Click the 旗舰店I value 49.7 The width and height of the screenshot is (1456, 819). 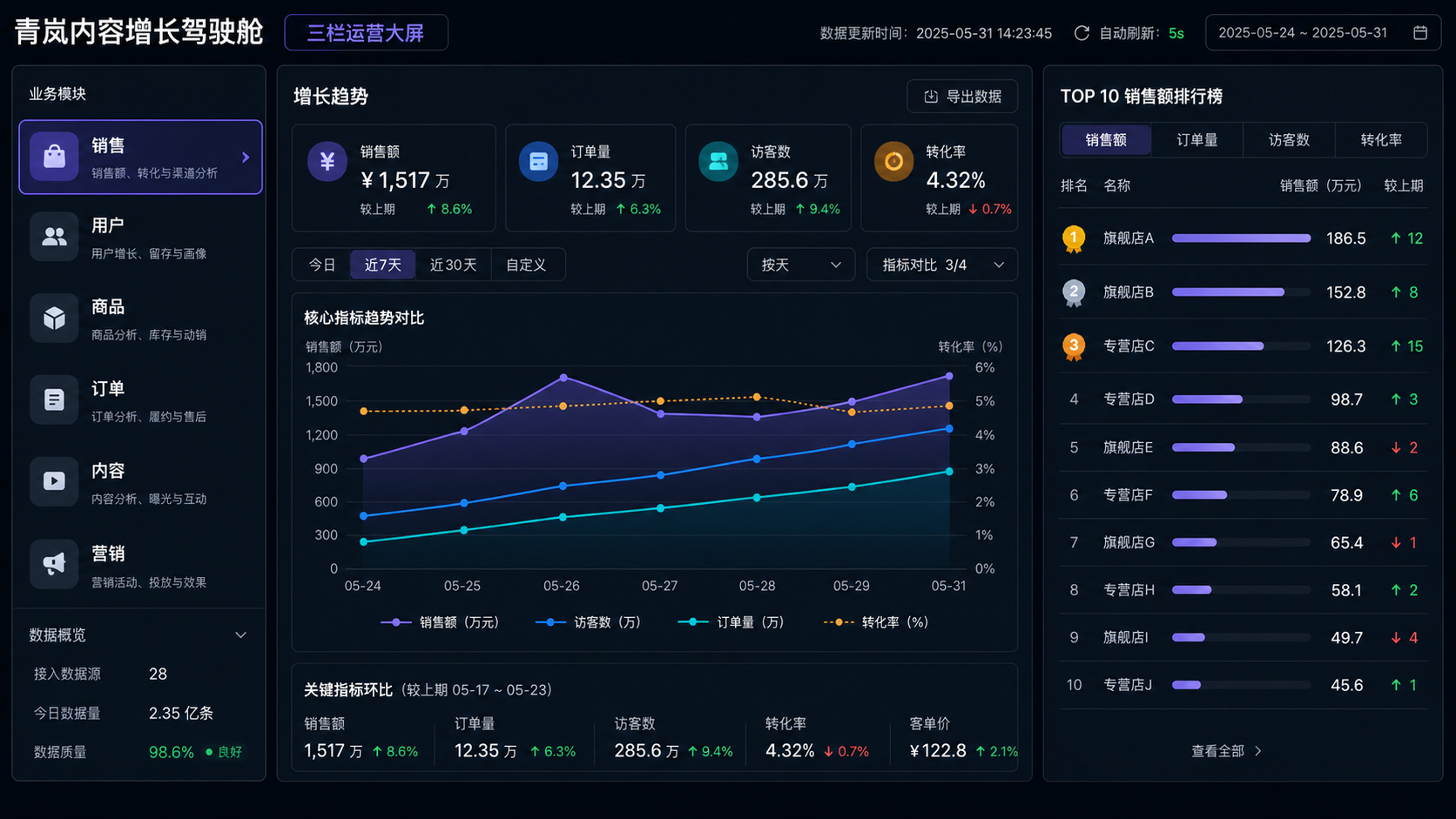click(1347, 638)
